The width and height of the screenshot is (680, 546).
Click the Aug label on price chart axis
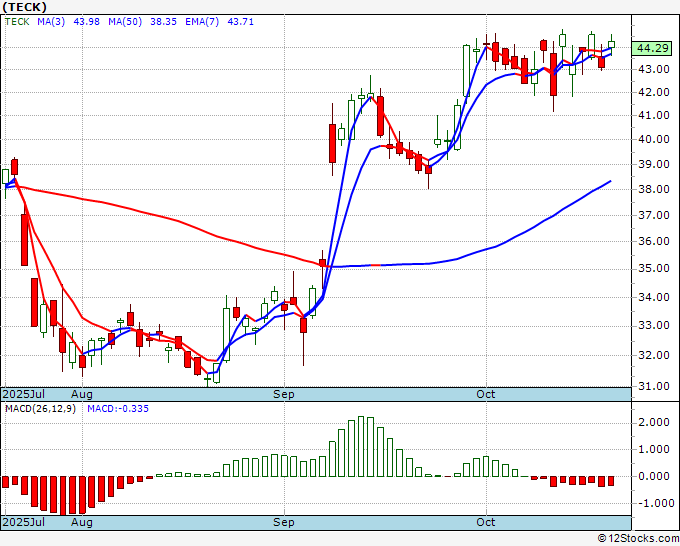[x=82, y=394]
